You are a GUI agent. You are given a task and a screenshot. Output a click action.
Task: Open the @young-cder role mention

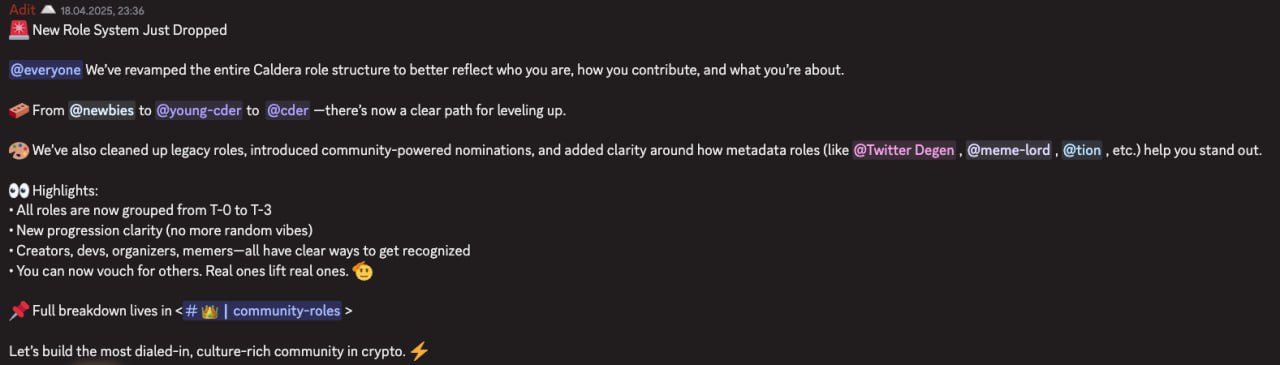[x=199, y=110]
